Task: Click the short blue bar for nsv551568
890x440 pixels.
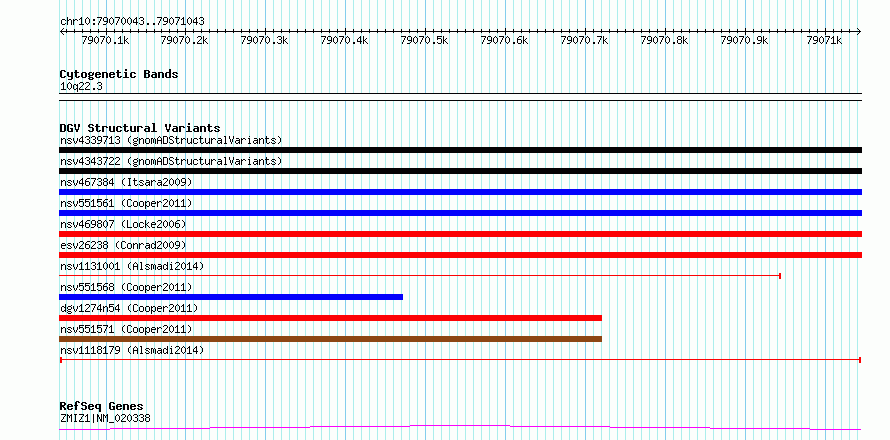Action: tap(231, 297)
